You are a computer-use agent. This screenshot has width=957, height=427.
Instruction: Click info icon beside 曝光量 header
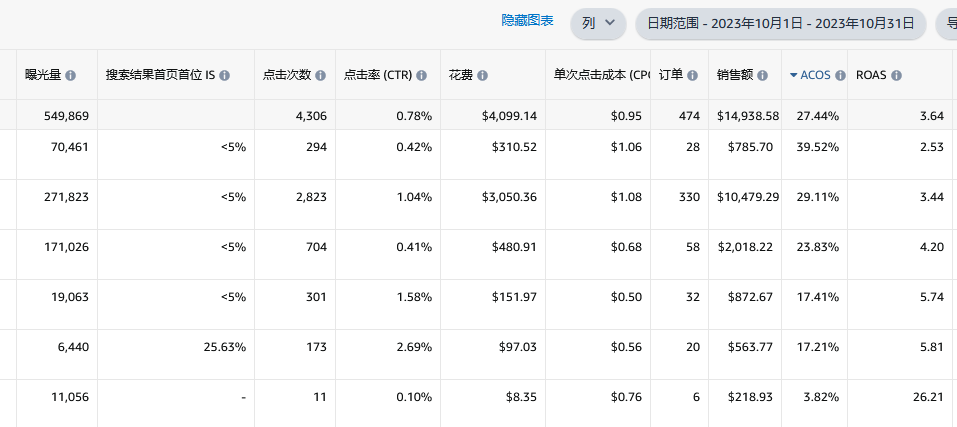[71, 76]
